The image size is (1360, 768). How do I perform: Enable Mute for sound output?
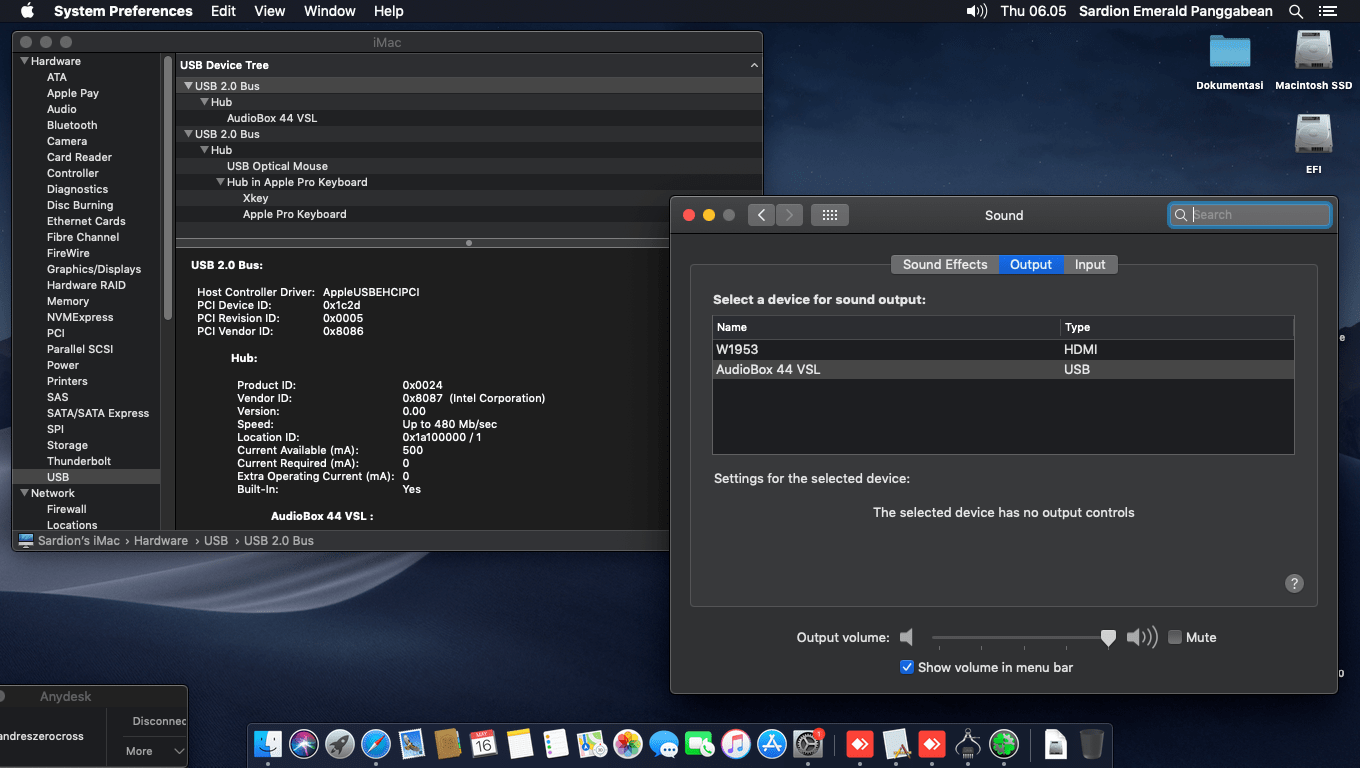[x=1174, y=637]
